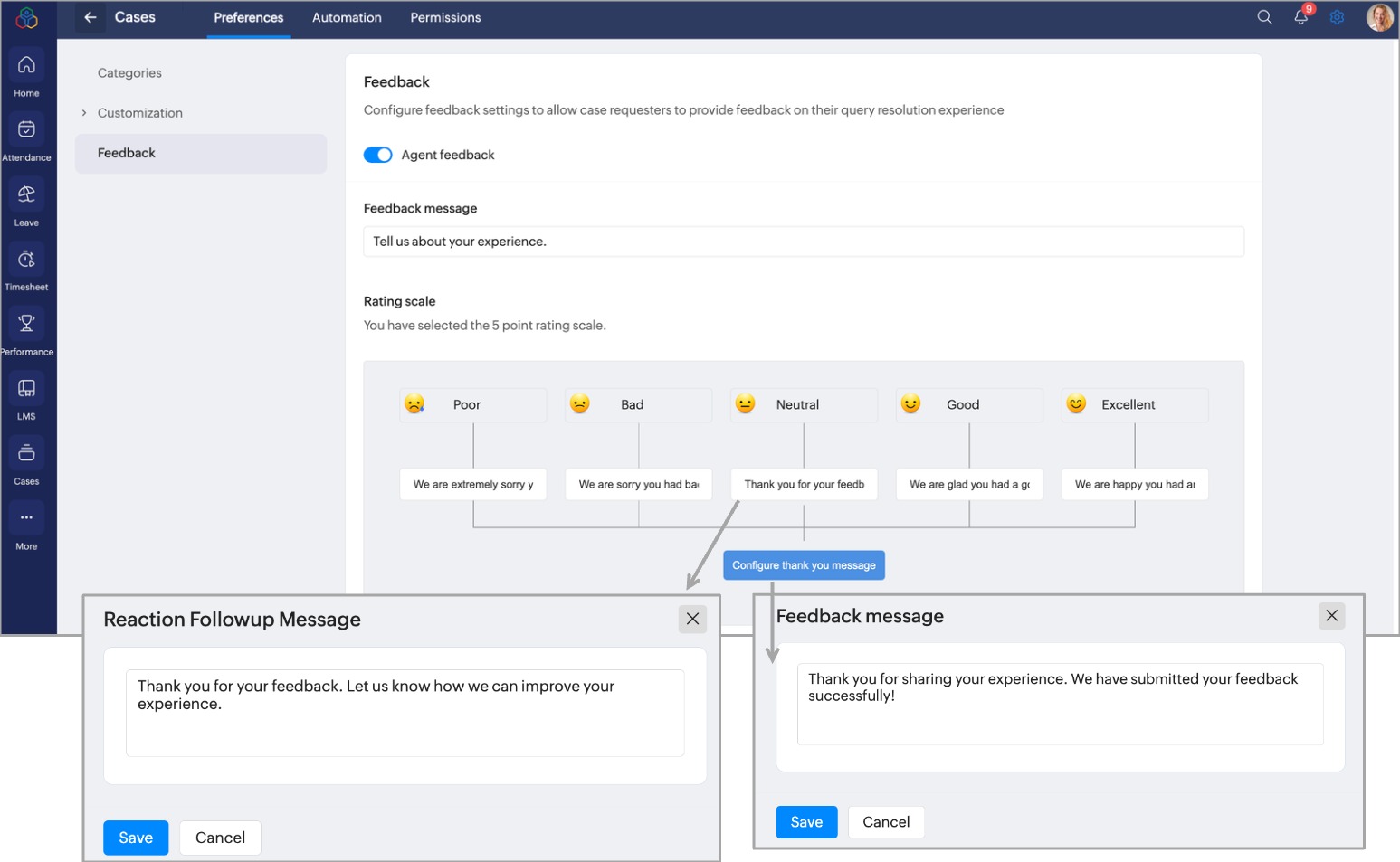Click the 'Thank you for sharing' text area
The width and height of the screenshot is (1400, 862).
tap(1060, 704)
